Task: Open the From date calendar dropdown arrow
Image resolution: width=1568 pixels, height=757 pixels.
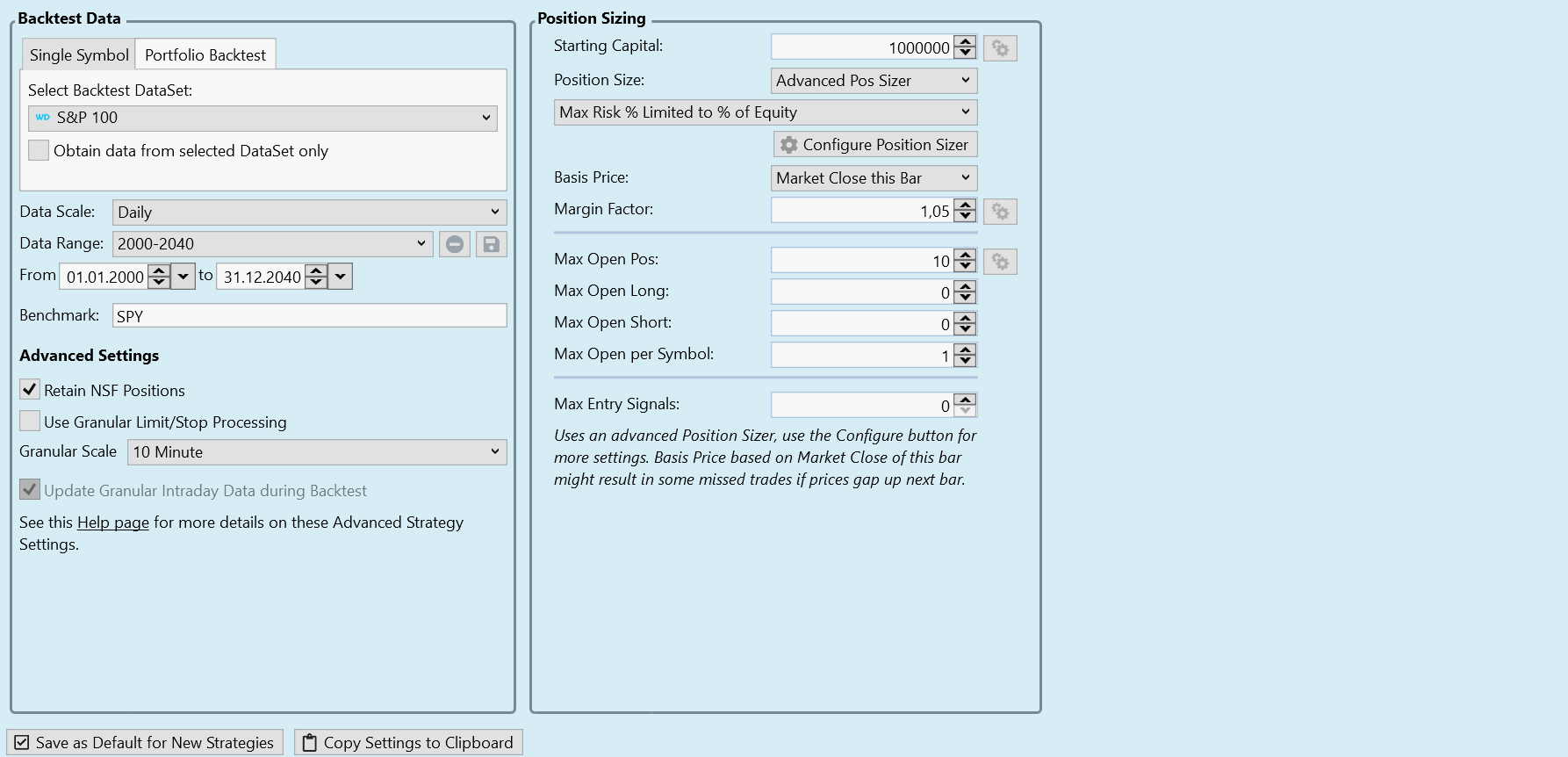Action: tap(183, 277)
